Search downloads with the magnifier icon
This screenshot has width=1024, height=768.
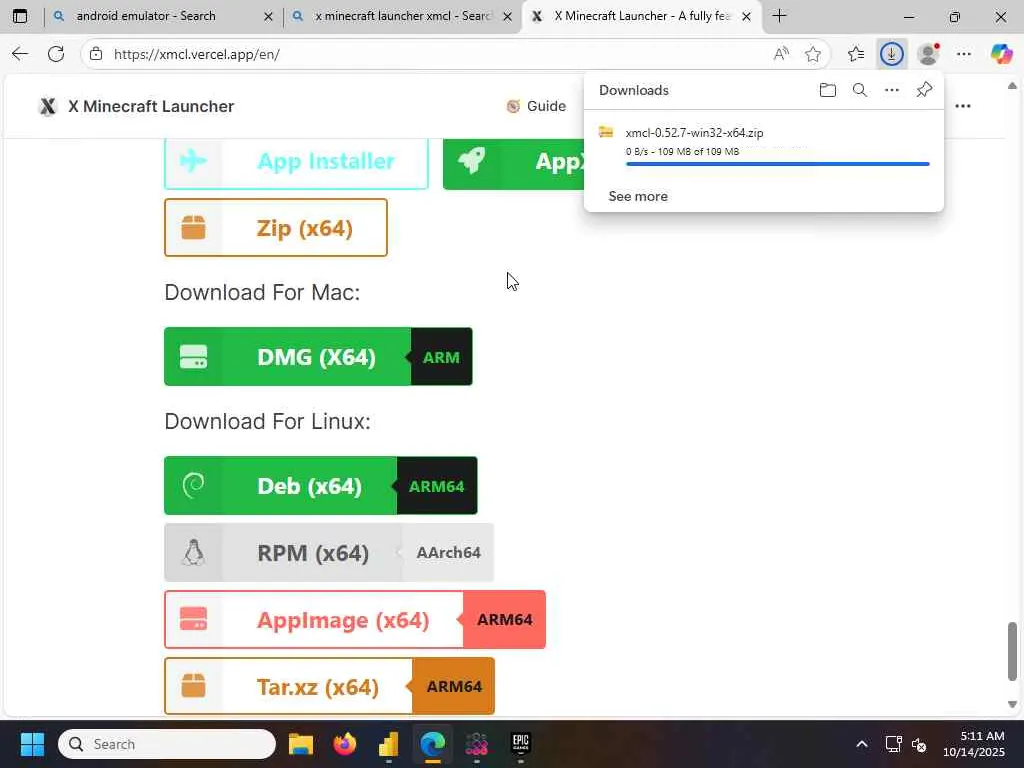[860, 90]
